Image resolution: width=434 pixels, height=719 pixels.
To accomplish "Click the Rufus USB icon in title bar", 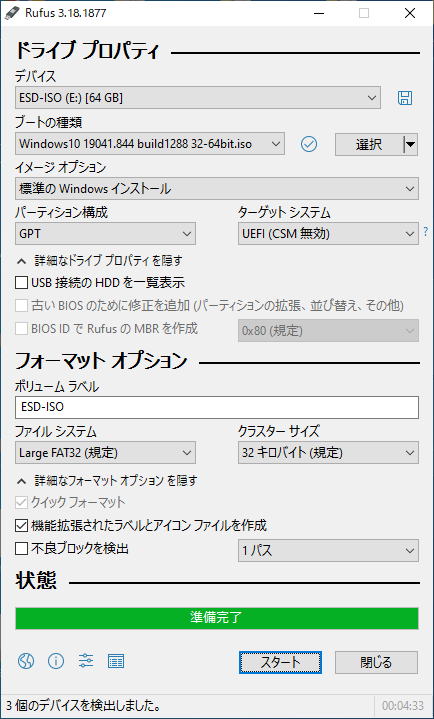I will (x=10, y=13).
